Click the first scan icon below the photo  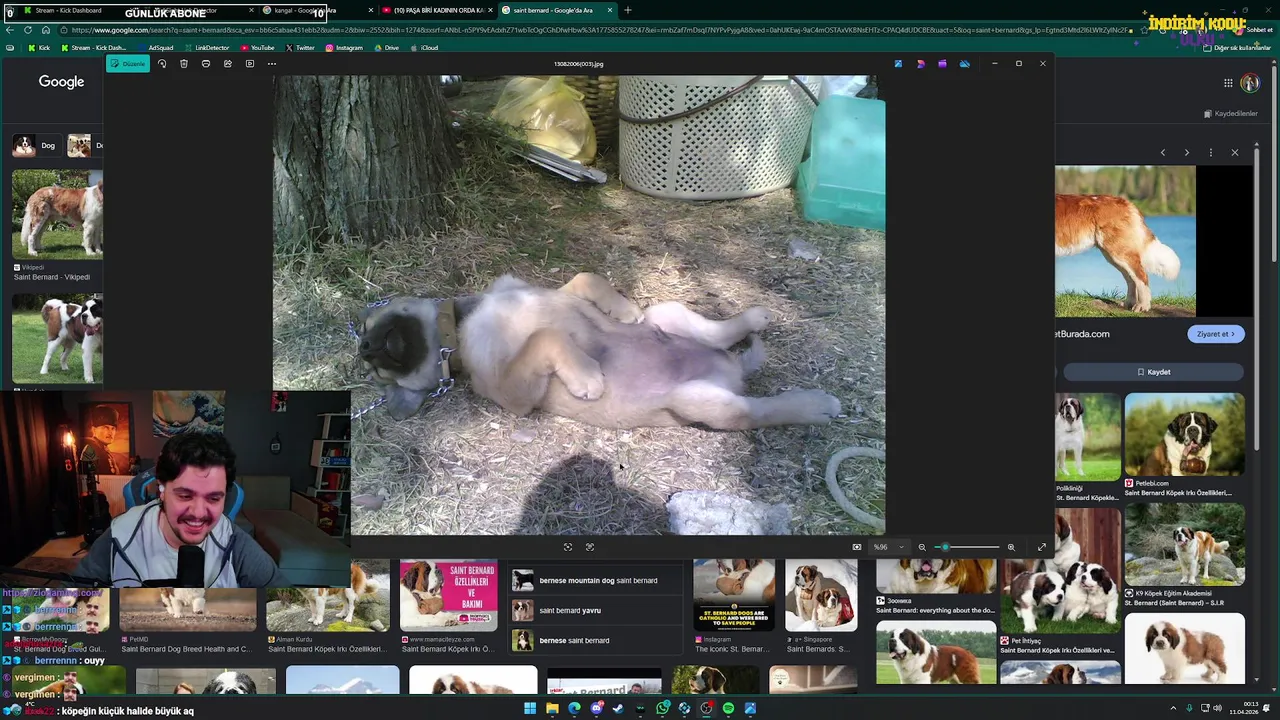568,547
